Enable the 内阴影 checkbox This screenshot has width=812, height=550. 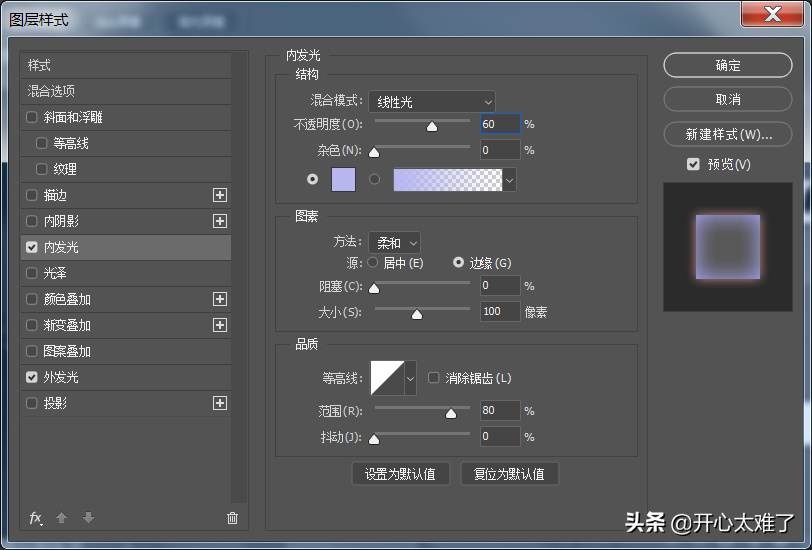click(x=32, y=221)
